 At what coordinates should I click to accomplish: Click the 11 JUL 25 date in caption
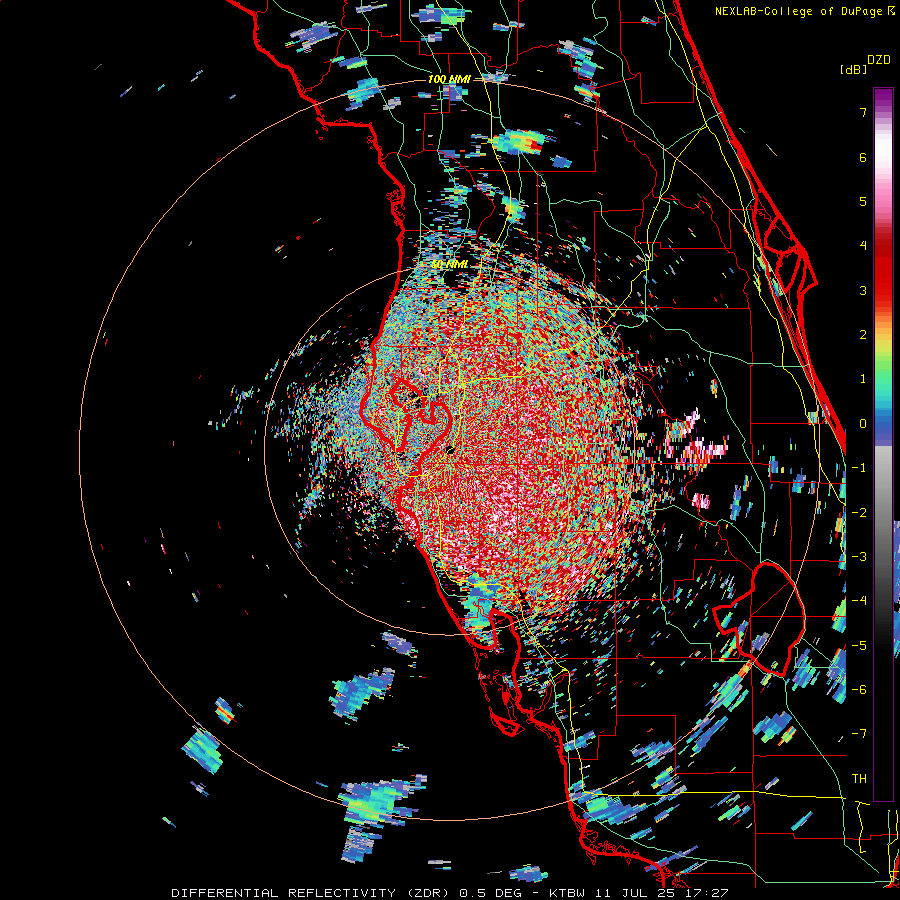click(637, 893)
